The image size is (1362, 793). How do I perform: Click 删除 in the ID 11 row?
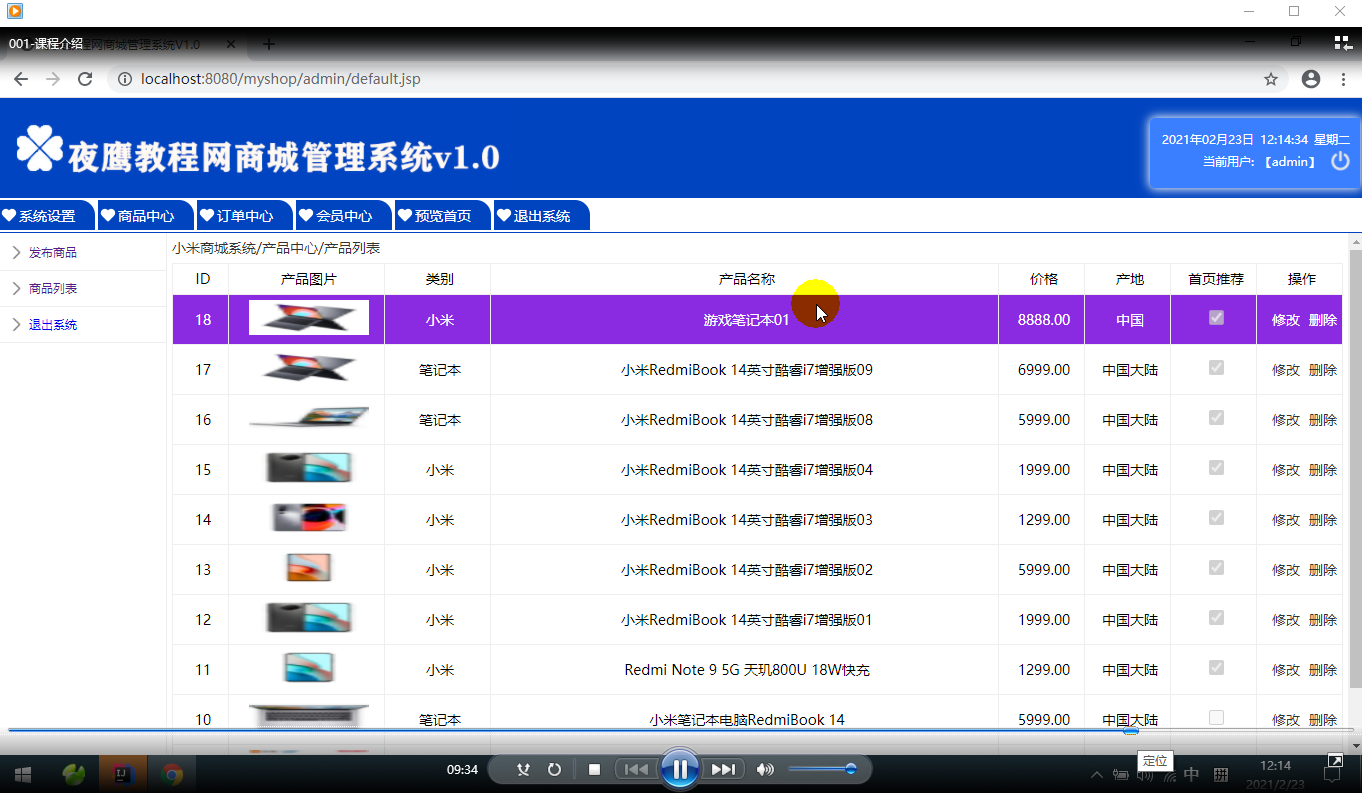pyautogui.click(x=1323, y=670)
